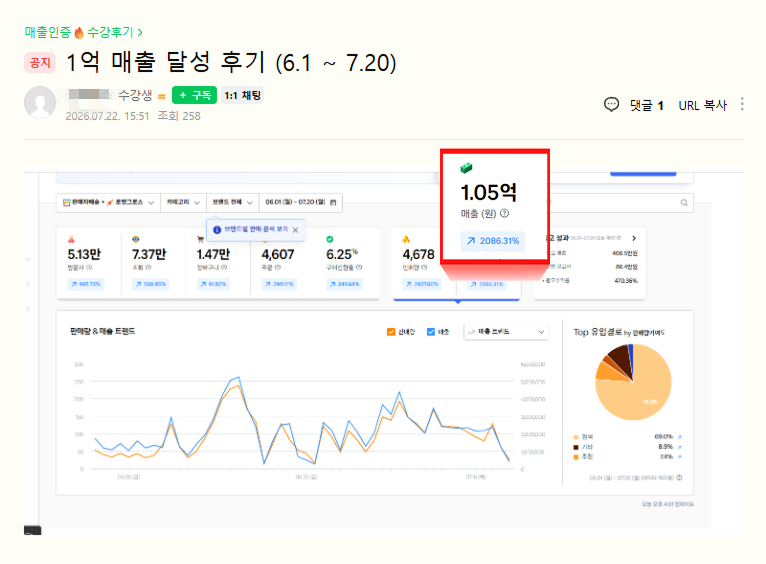
Task: Click the cart icon above 1.47만
Action: [x=200, y=239]
